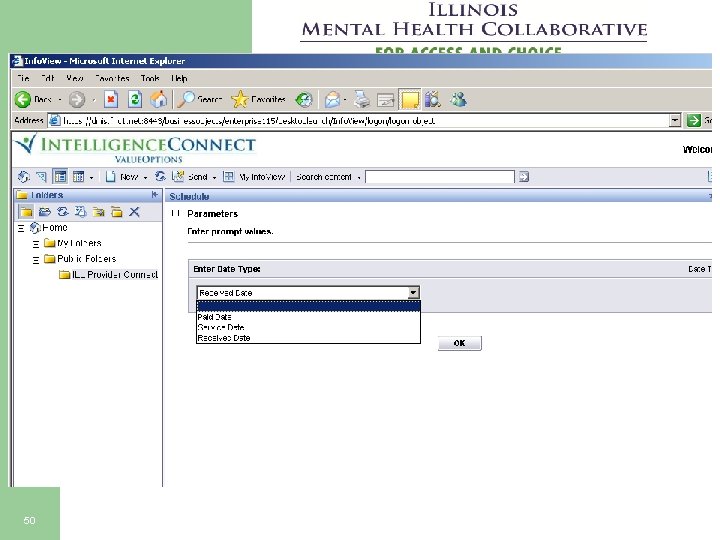720x540 pixels.
Task: Click the Send button
Action: click(x=190, y=177)
